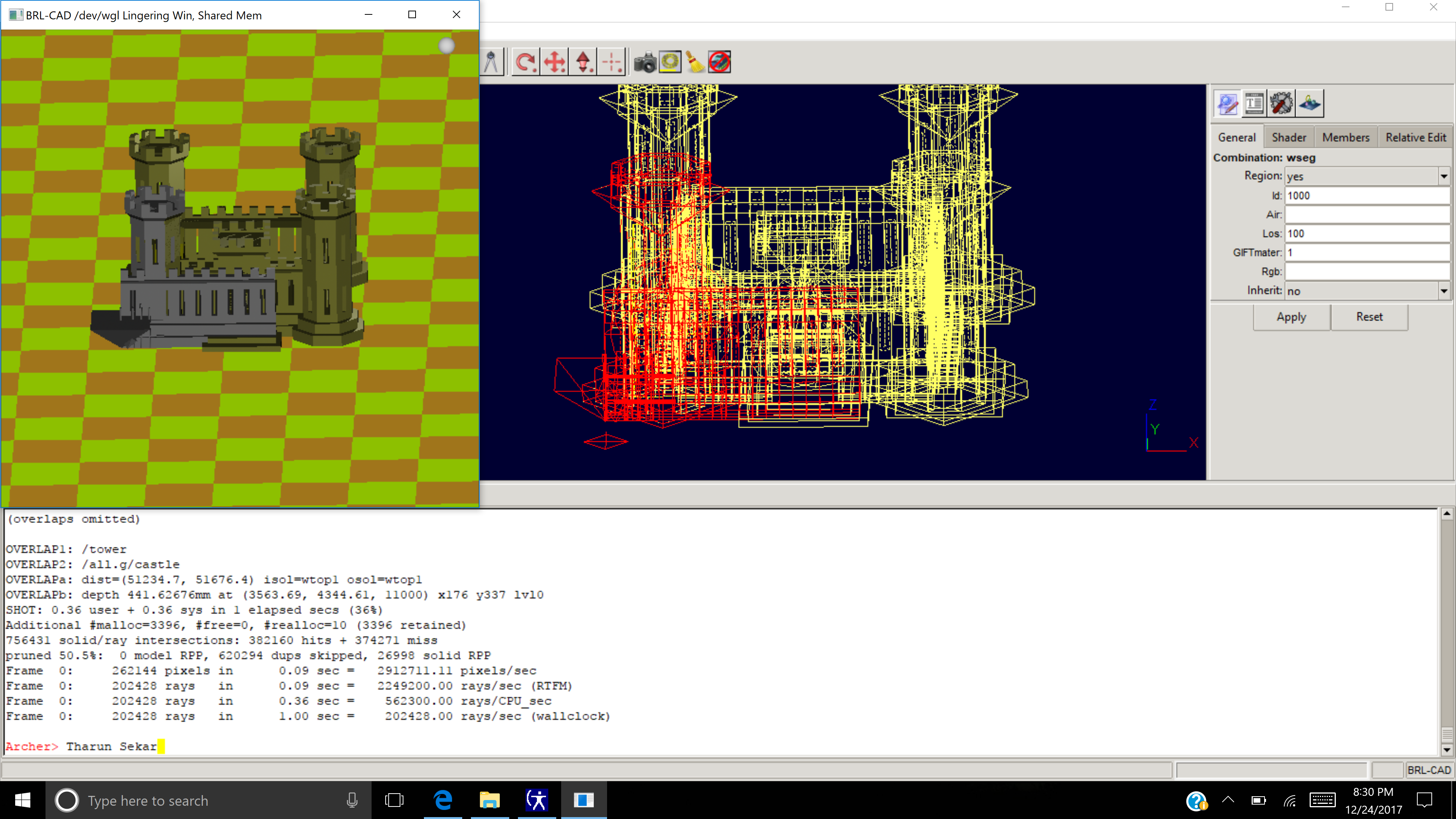This screenshot has width=1456, height=819.
Task: Click the Air input field
Action: point(1367,215)
